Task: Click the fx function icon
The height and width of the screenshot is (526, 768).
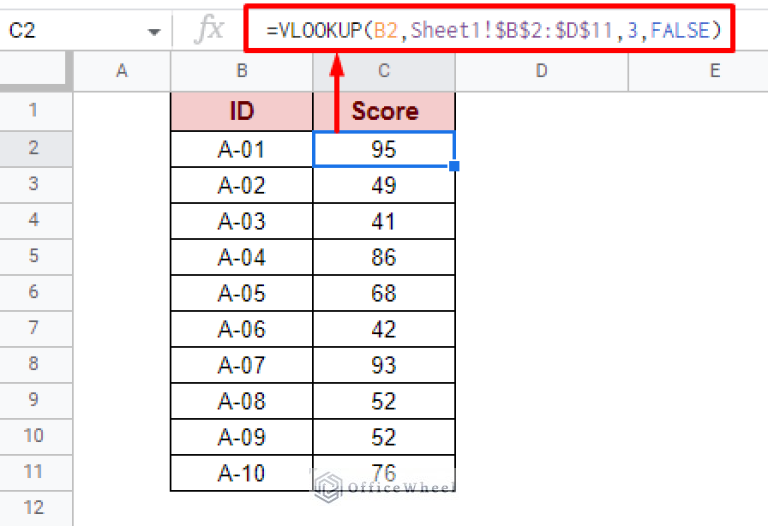Action: (x=209, y=31)
